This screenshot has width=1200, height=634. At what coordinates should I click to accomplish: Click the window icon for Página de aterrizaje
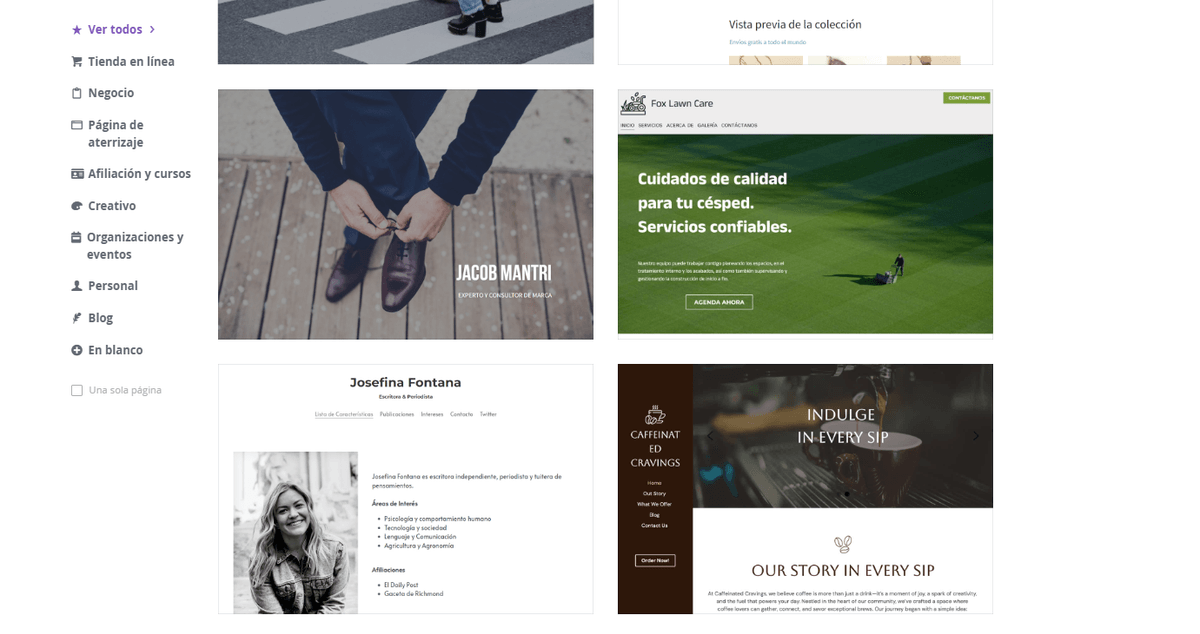pyautogui.click(x=77, y=125)
